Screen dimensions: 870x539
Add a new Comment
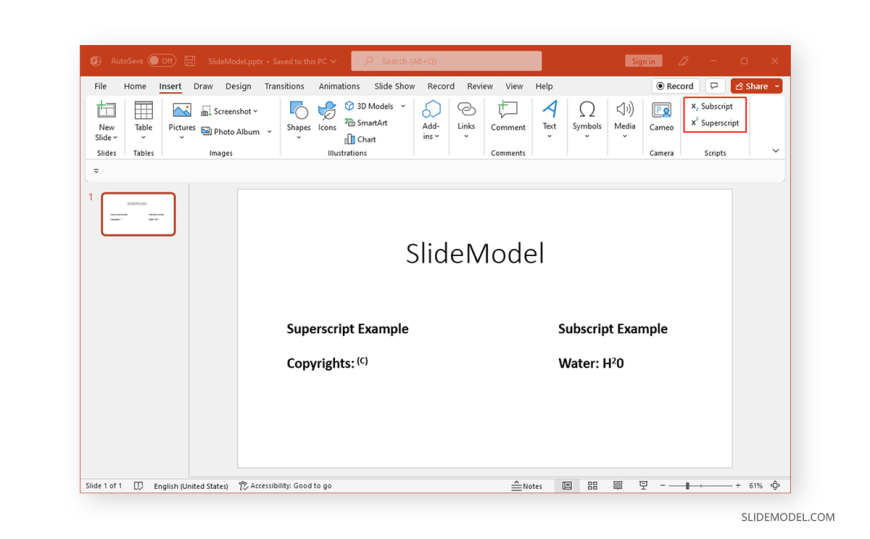click(508, 116)
